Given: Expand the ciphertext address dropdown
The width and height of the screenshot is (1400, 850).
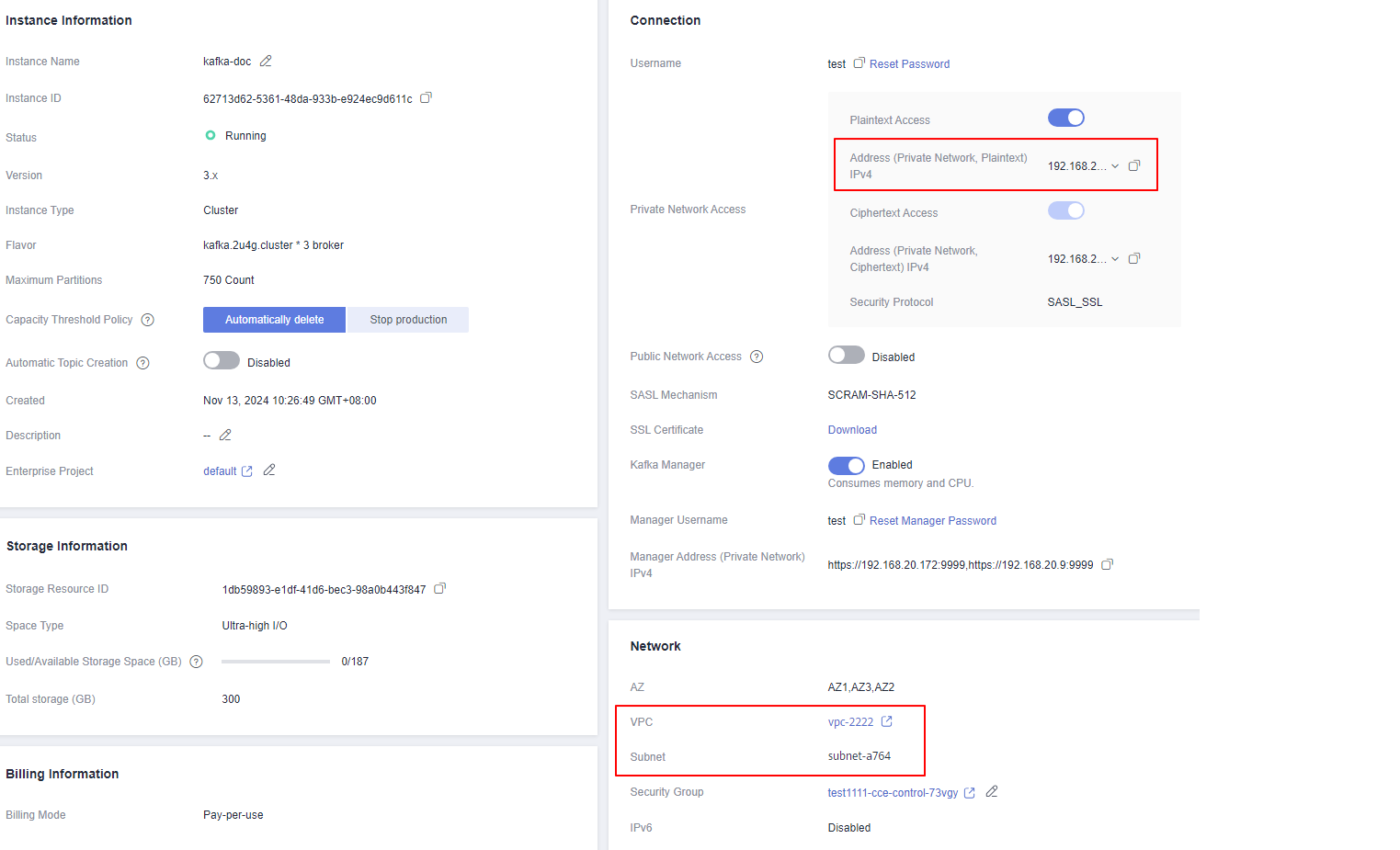Looking at the screenshot, I should 1115,259.
